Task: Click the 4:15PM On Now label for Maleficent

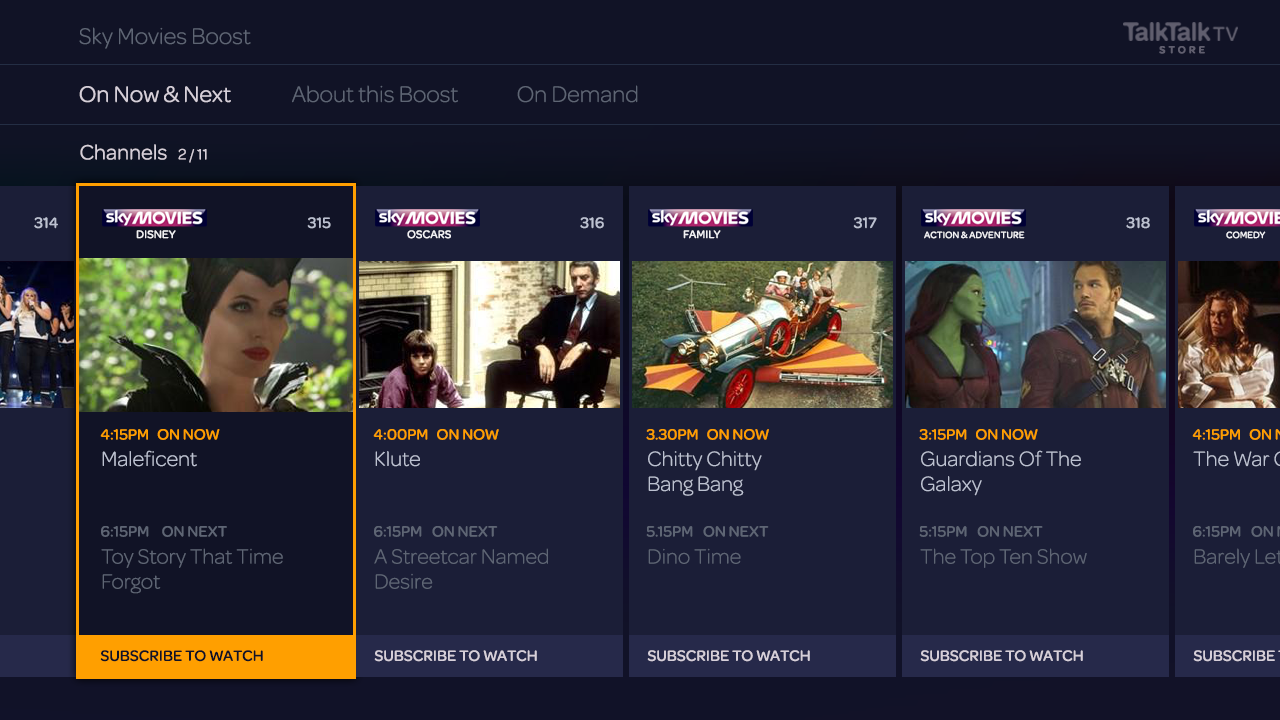Action: click(160, 435)
